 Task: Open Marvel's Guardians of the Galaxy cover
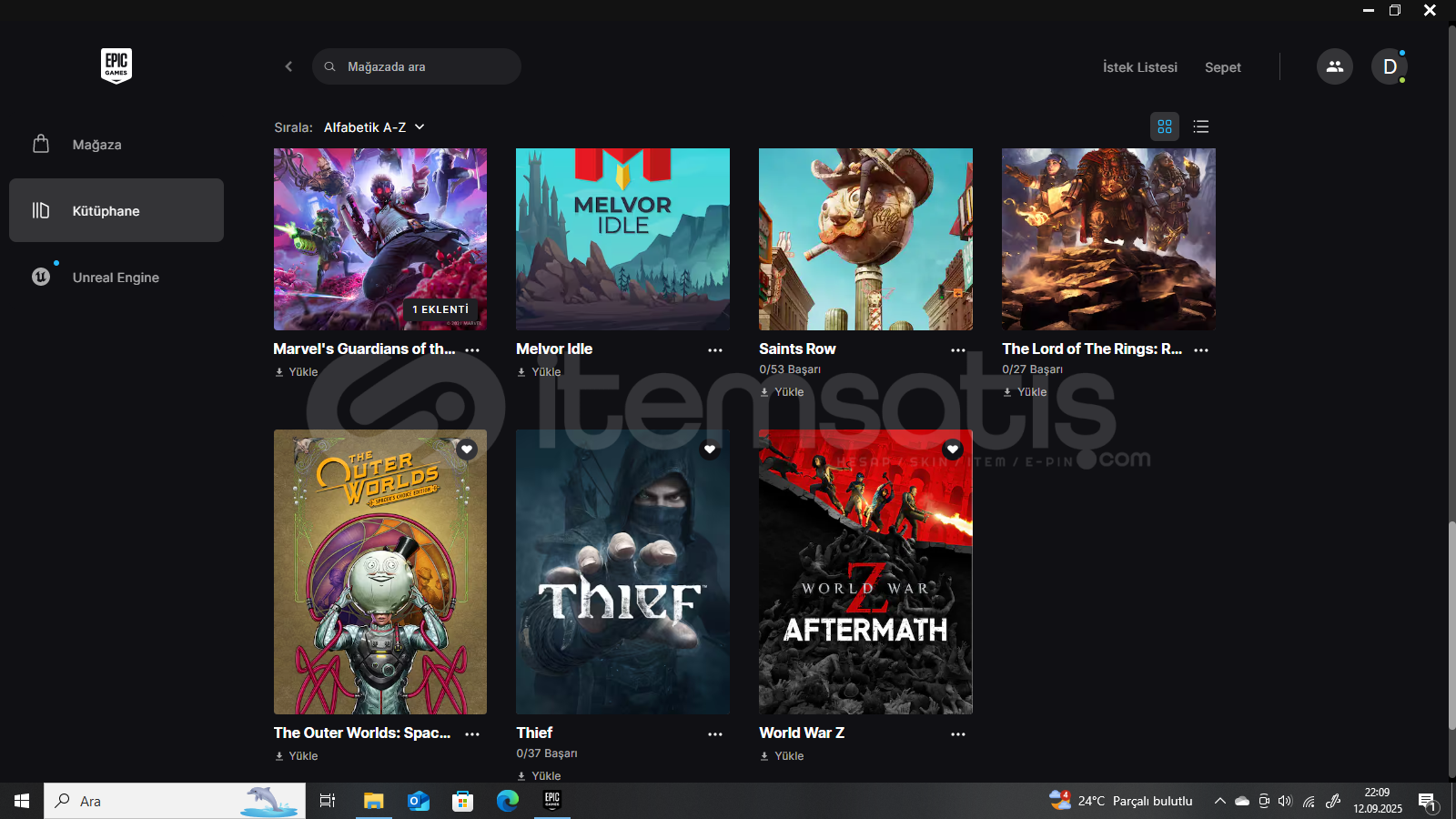pos(380,239)
